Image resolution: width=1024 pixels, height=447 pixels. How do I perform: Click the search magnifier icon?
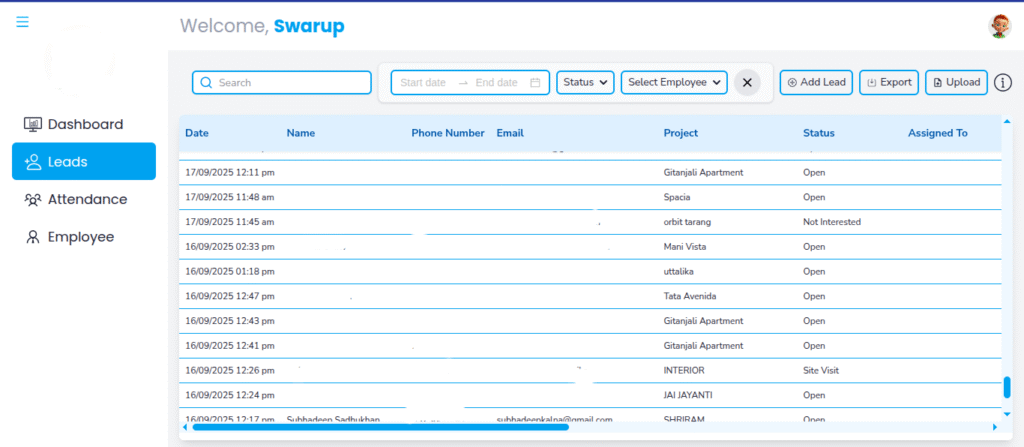click(206, 83)
